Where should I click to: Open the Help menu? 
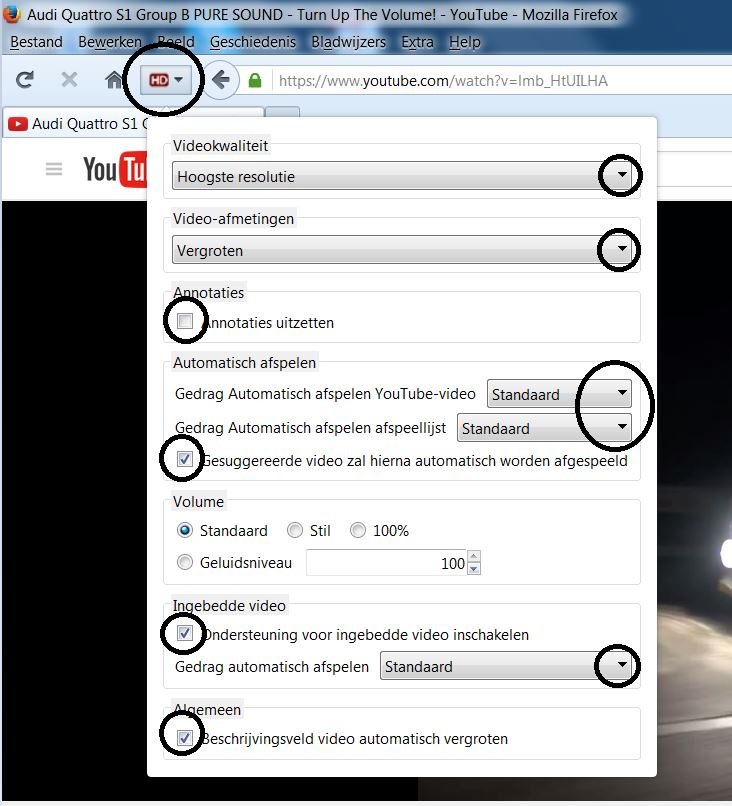(465, 42)
